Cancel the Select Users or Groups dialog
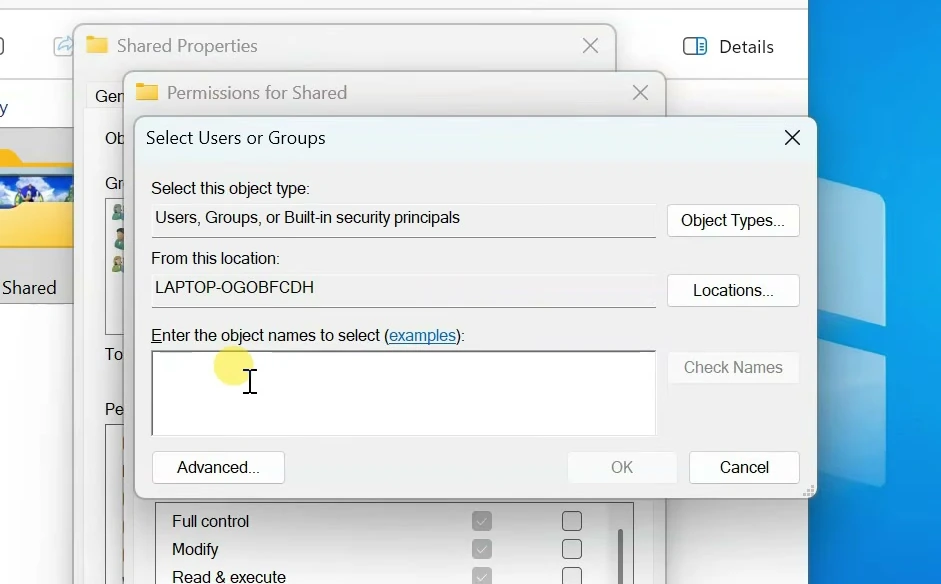The image size is (941, 584). click(x=744, y=468)
